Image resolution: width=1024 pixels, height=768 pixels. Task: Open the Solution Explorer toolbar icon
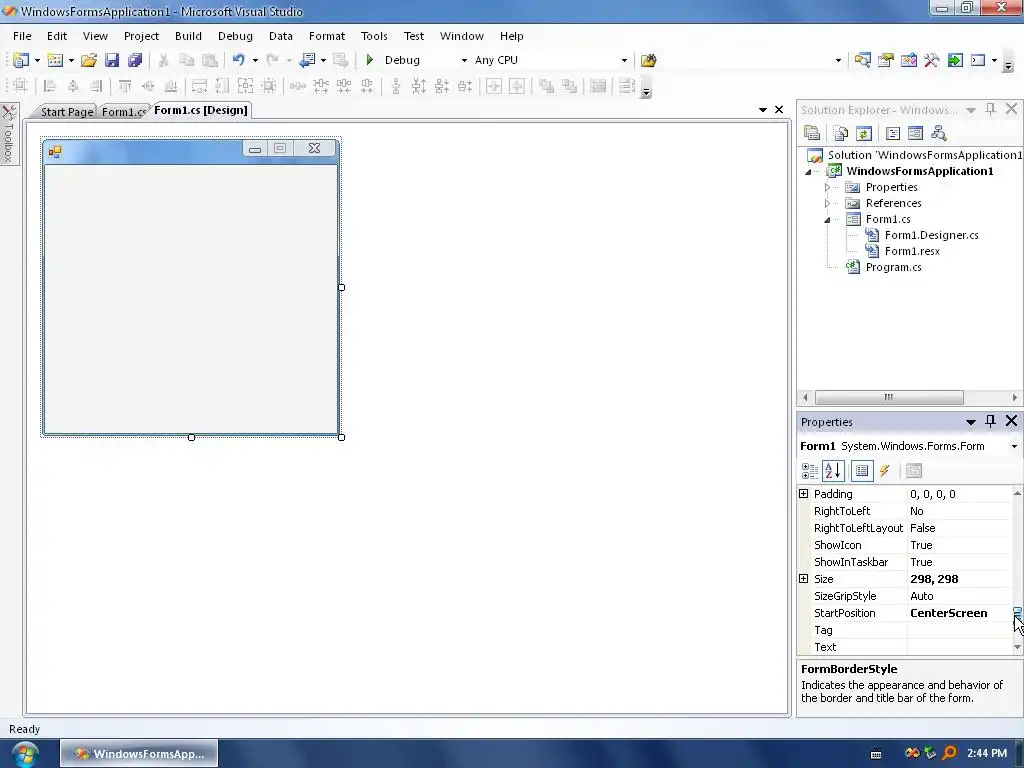[862, 60]
